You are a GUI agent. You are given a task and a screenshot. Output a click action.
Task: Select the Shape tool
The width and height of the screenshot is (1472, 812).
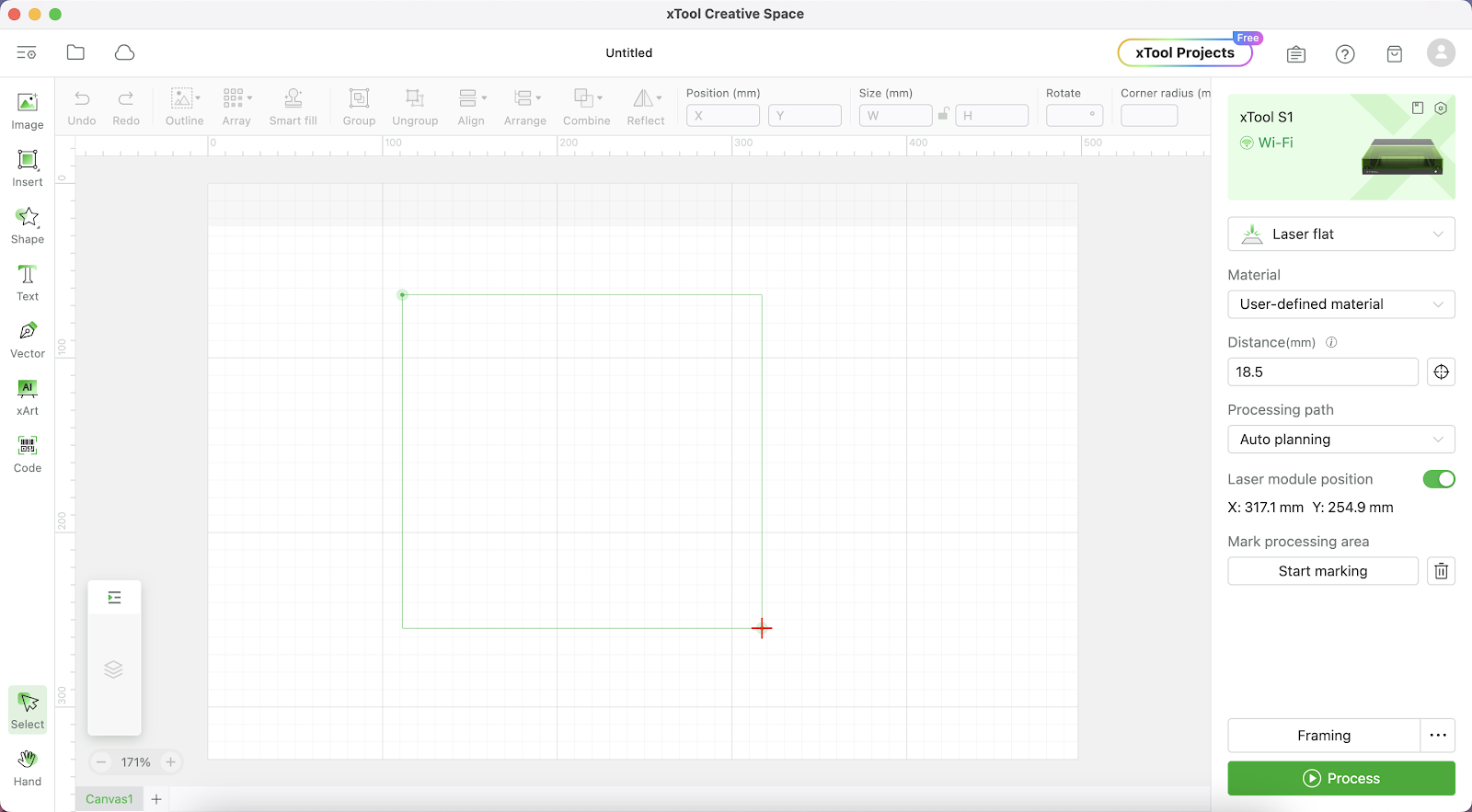tap(28, 225)
